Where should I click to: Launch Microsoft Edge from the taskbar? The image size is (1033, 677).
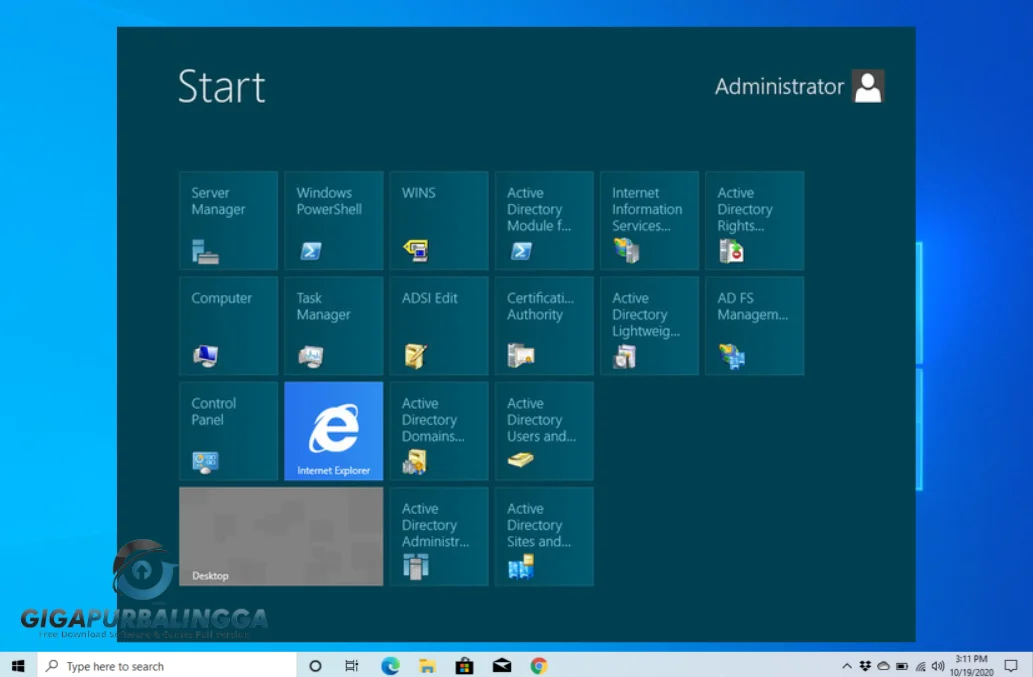(x=390, y=666)
